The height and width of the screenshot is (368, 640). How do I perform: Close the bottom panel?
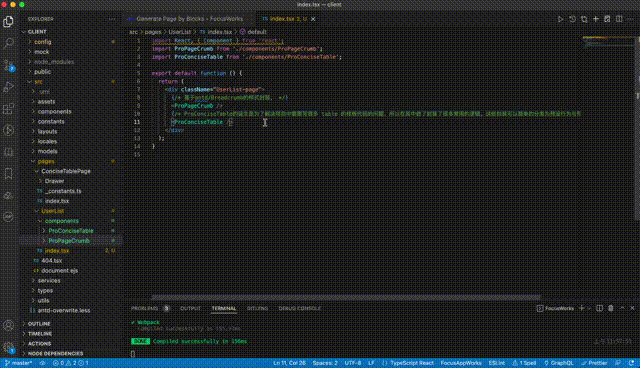pos(632,308)
